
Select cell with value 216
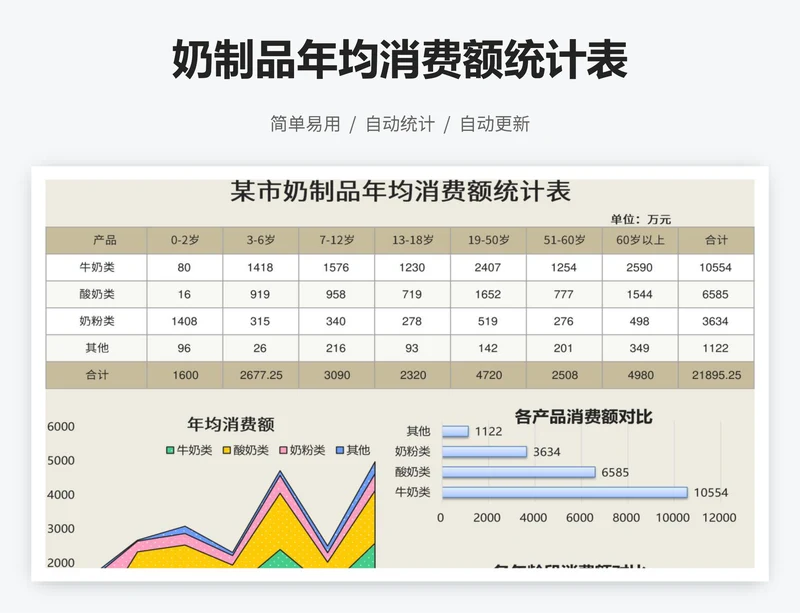click(337, 348)
